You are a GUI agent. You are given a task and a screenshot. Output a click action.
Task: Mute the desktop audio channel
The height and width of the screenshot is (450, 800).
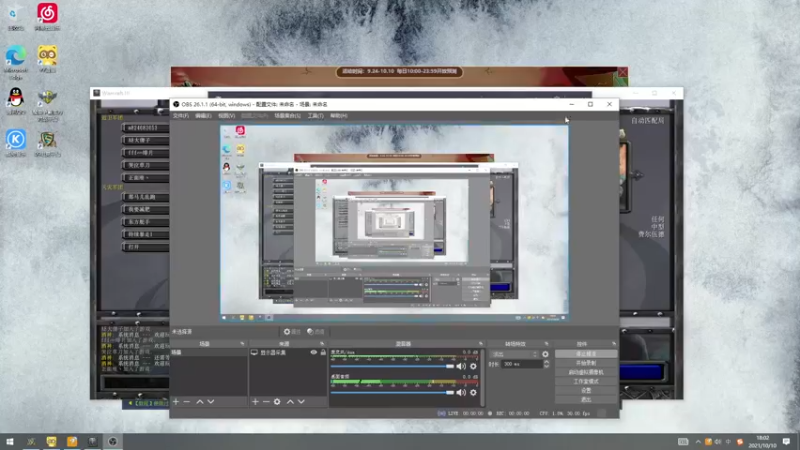click(461, 392)
